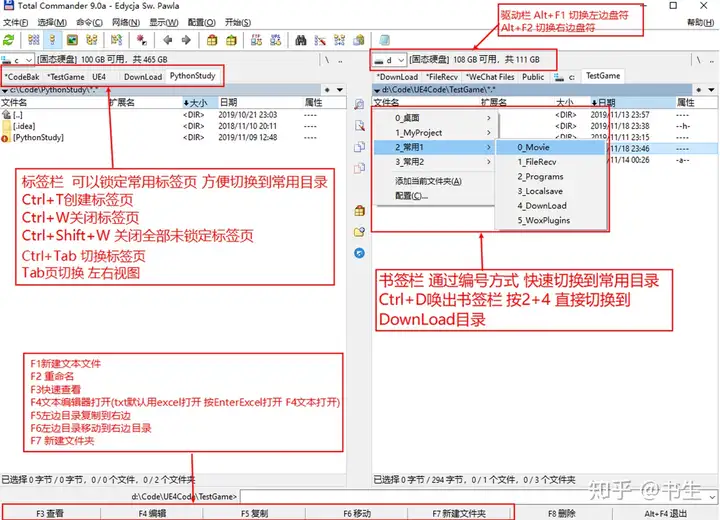Click the F7 新建文件夹 button
The image size is (720, 520).
tap(459, 514)
